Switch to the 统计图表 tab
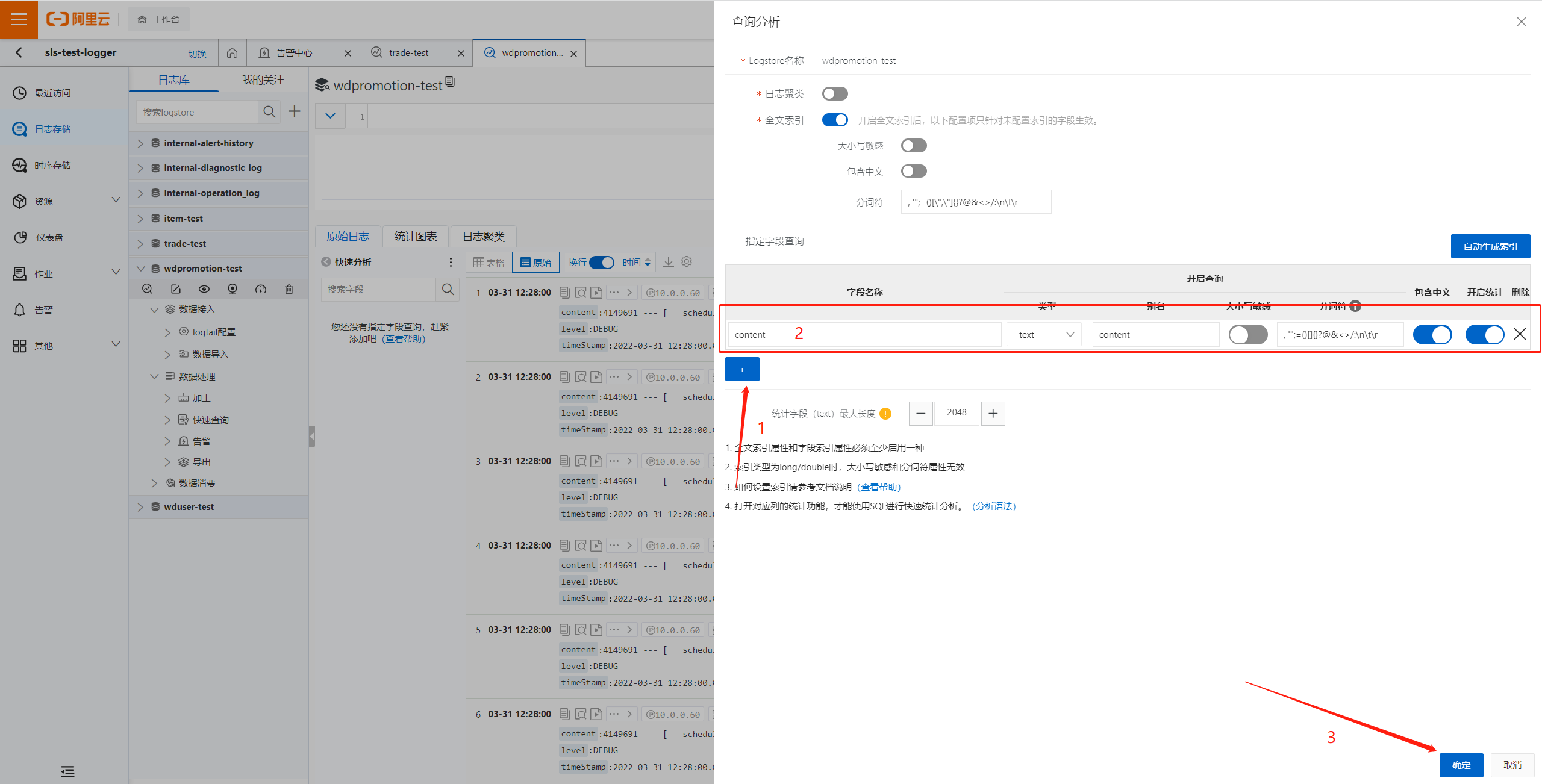 [x=416, y=237]
